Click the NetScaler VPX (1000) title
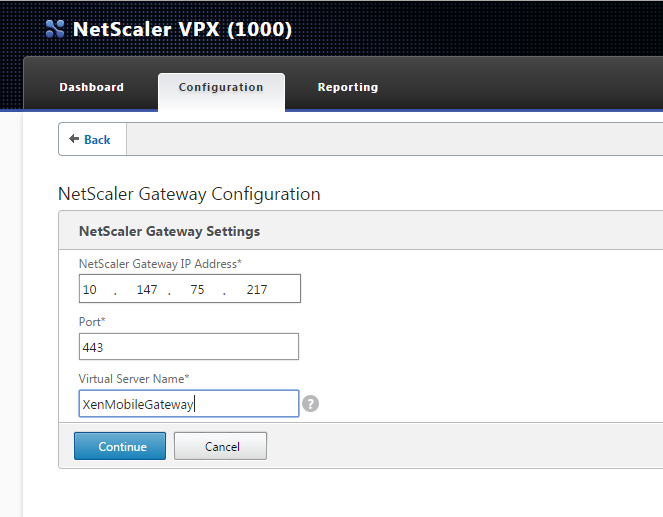Screen dimensions: 663x517 [182, 29]
